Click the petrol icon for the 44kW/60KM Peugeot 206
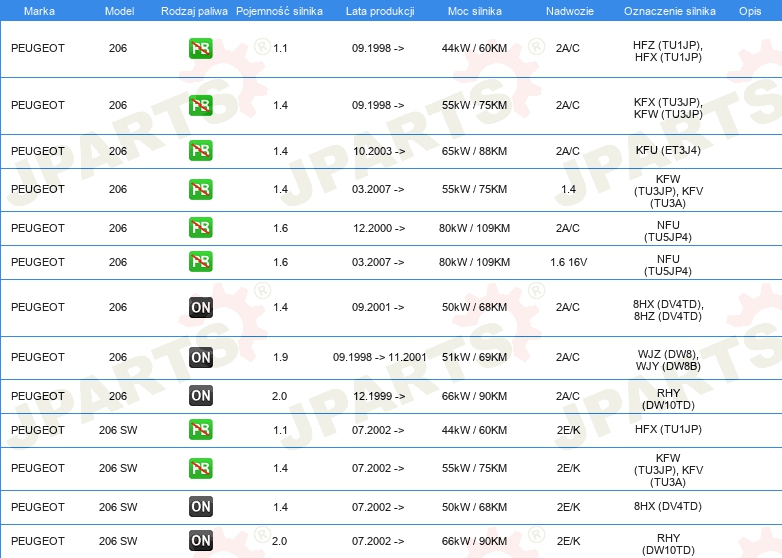 pos(200,48)
